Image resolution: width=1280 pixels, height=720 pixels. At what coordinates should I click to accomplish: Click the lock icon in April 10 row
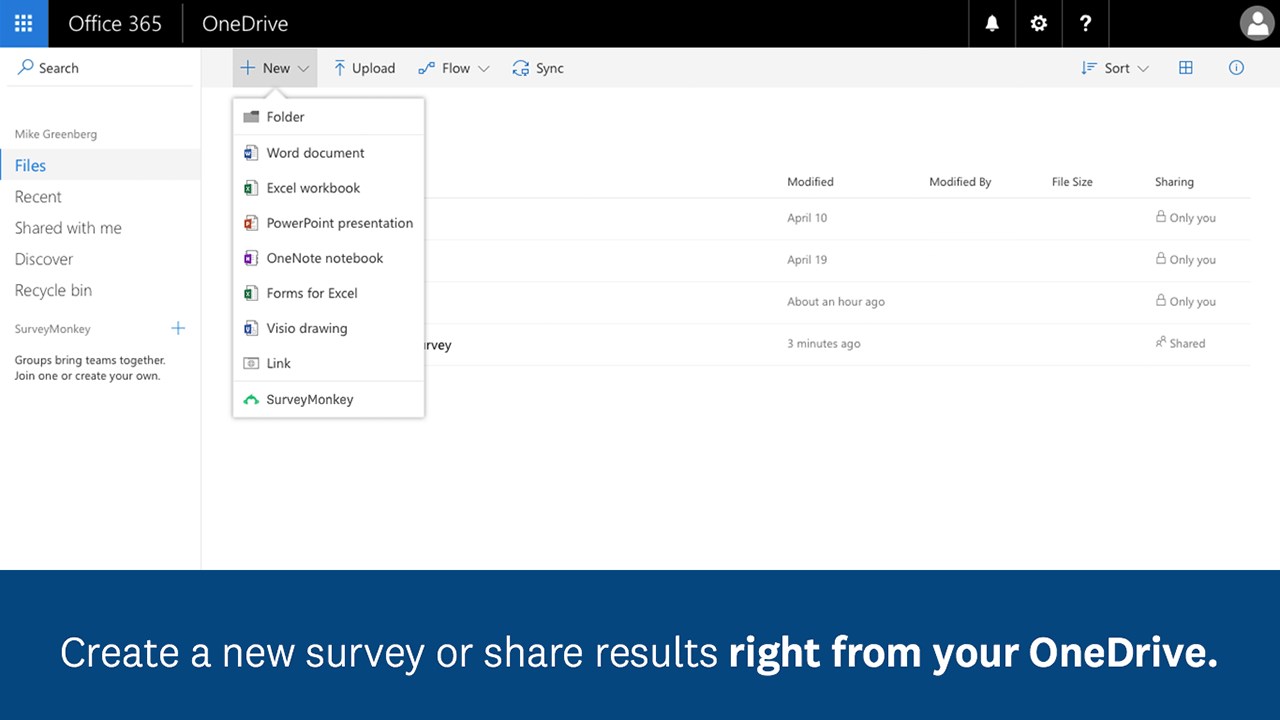(x=1161, y=216)
